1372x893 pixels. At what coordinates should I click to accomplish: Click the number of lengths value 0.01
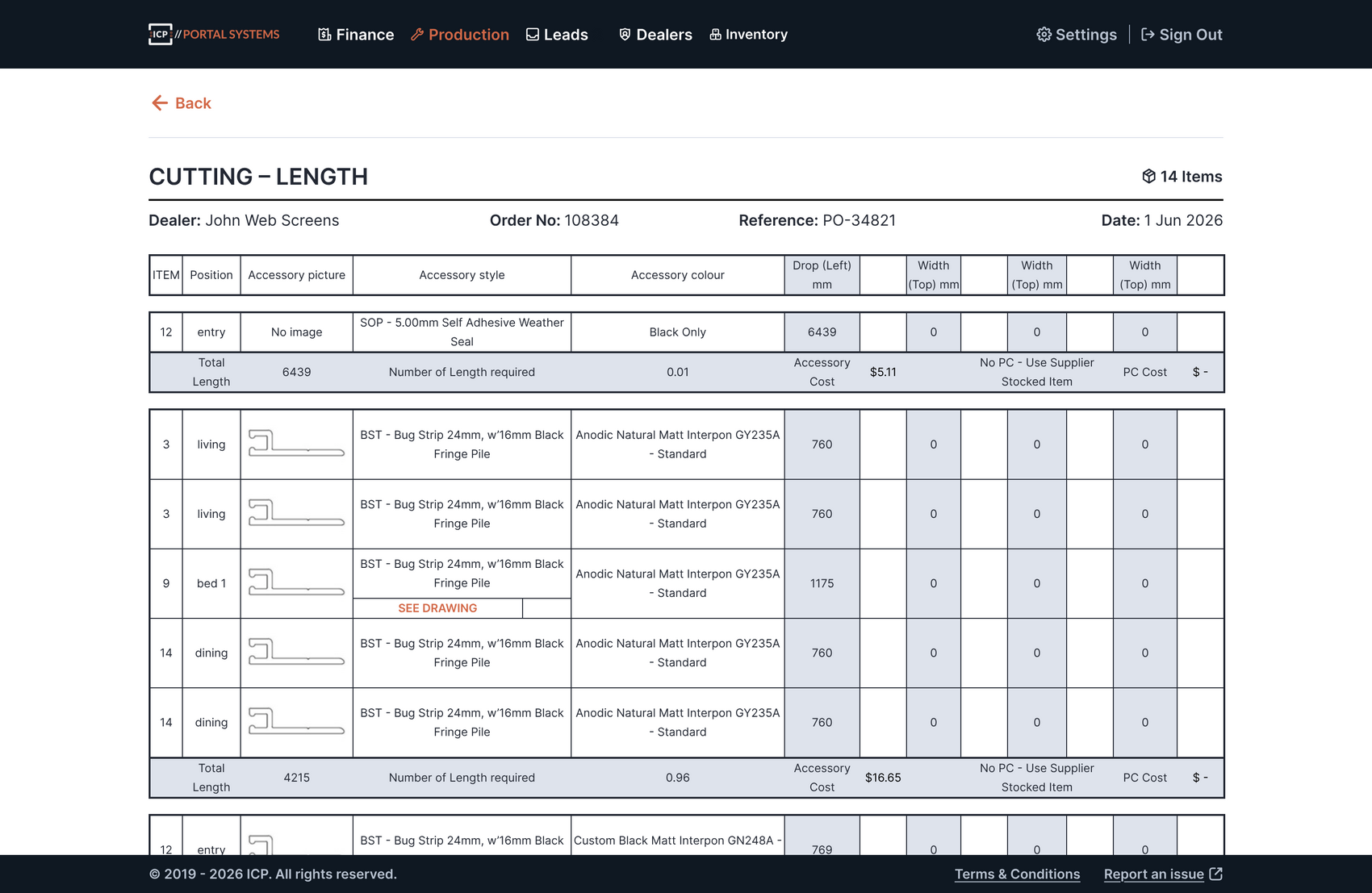(677, 372)
